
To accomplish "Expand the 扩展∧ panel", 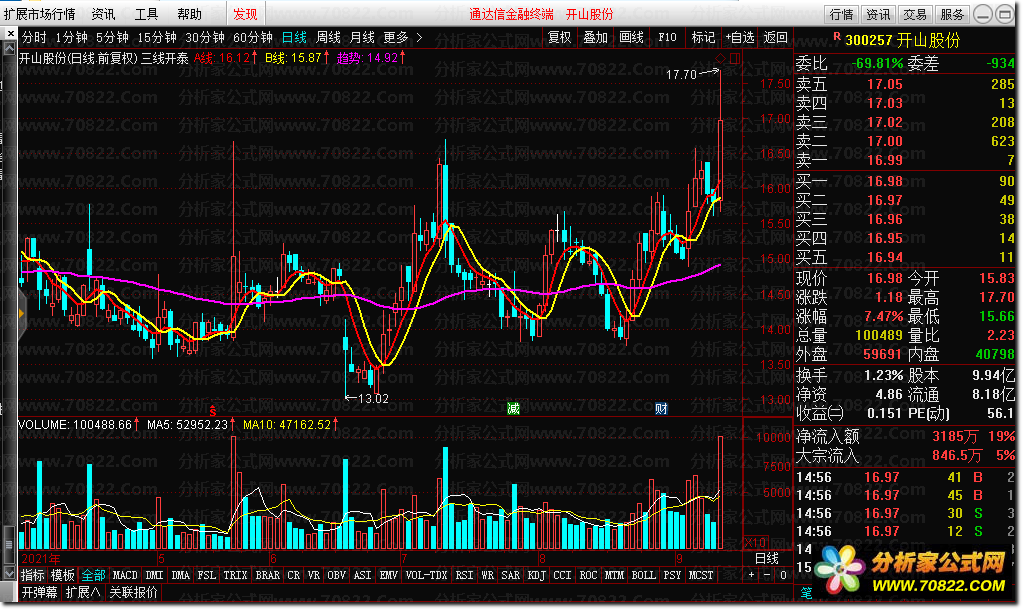I will tap(83, 592).
